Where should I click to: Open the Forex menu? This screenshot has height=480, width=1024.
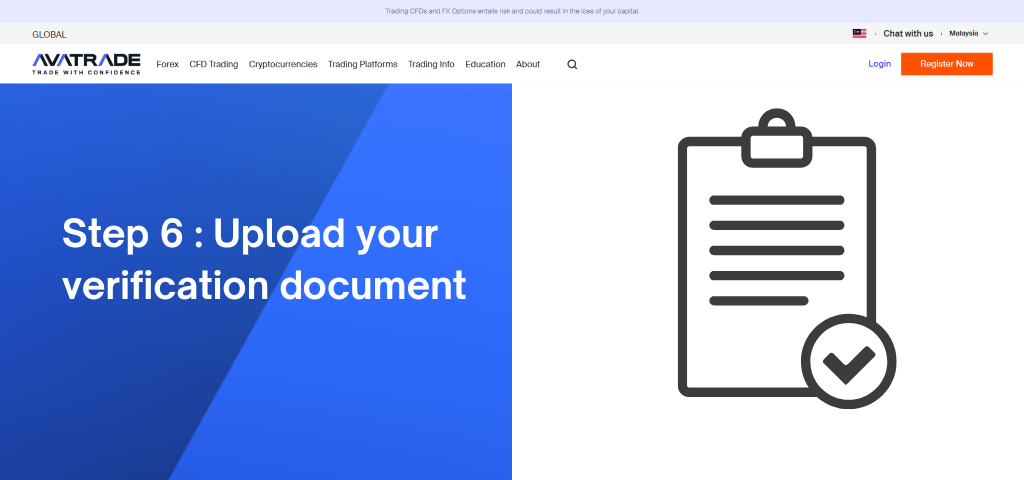167,64
